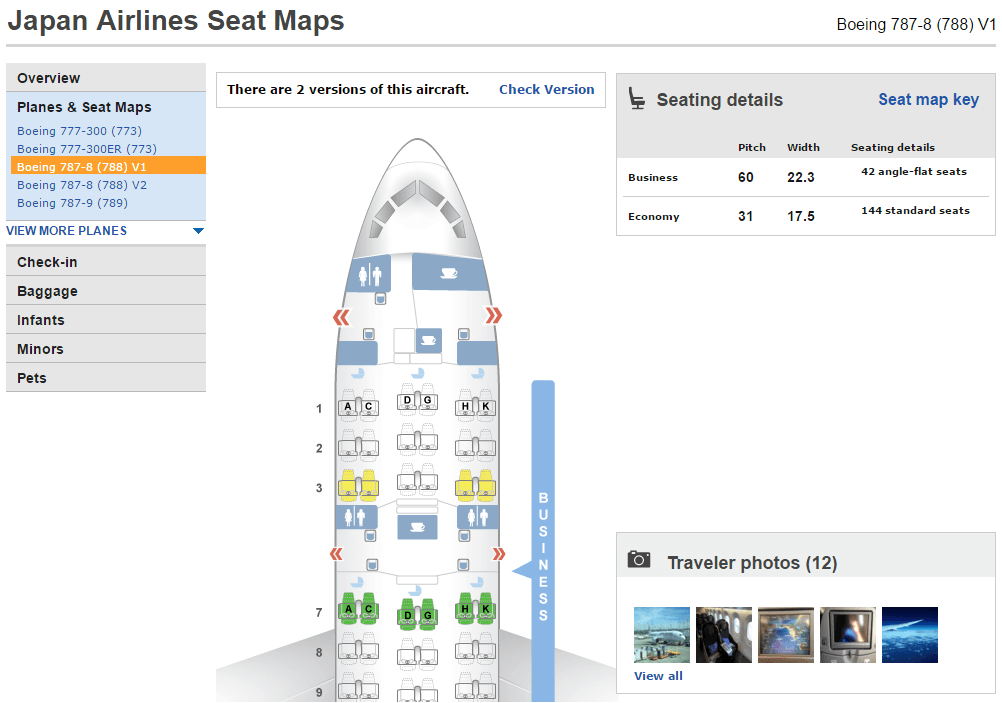Viewport: 1002px width, 703px height.
Task: Open the Overview tab in sidebar
Action: pos(106,78)
